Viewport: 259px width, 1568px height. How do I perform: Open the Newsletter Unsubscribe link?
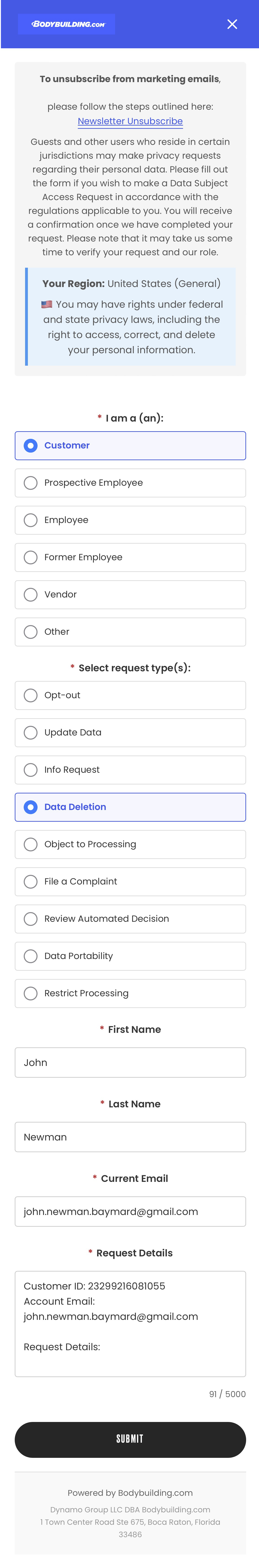[130, 121]
